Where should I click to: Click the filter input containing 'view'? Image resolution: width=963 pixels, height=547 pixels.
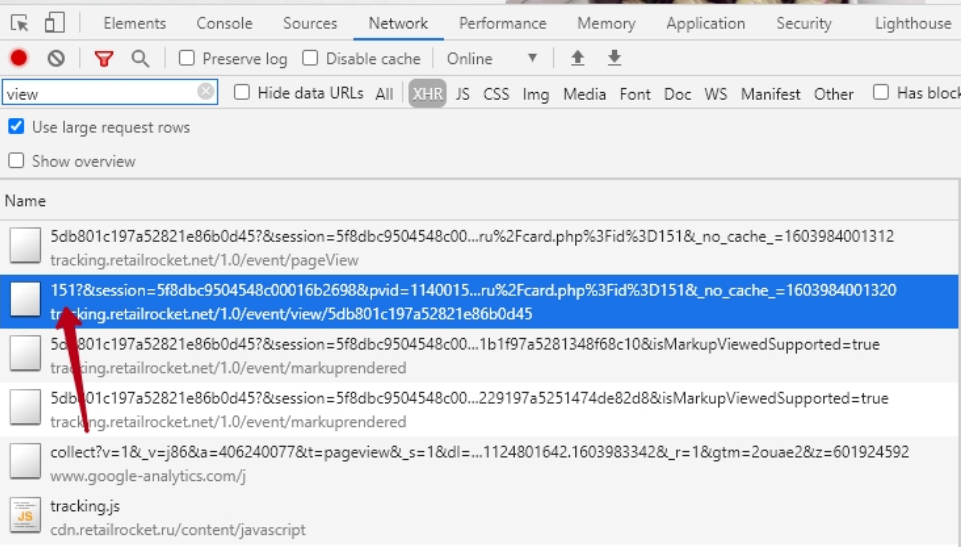(x=98, y=94)
